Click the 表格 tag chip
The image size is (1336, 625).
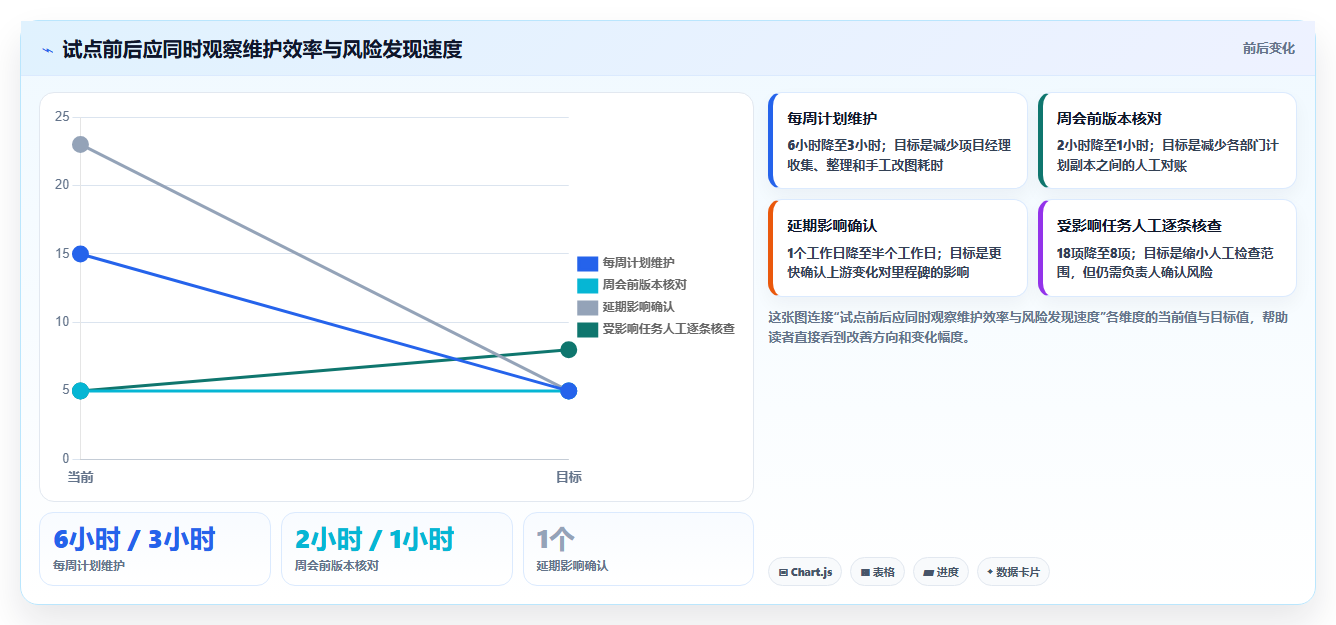point(877,572)
